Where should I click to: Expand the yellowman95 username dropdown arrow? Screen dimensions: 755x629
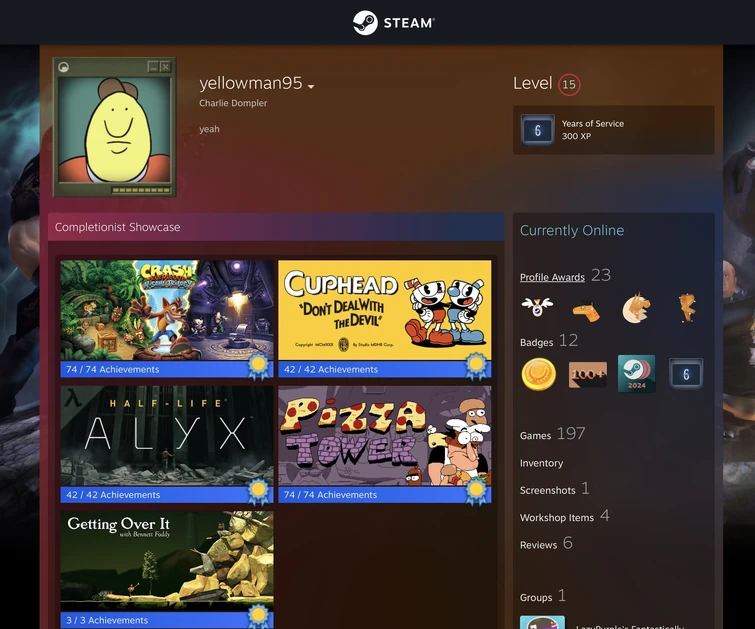[x=311, y=86]
